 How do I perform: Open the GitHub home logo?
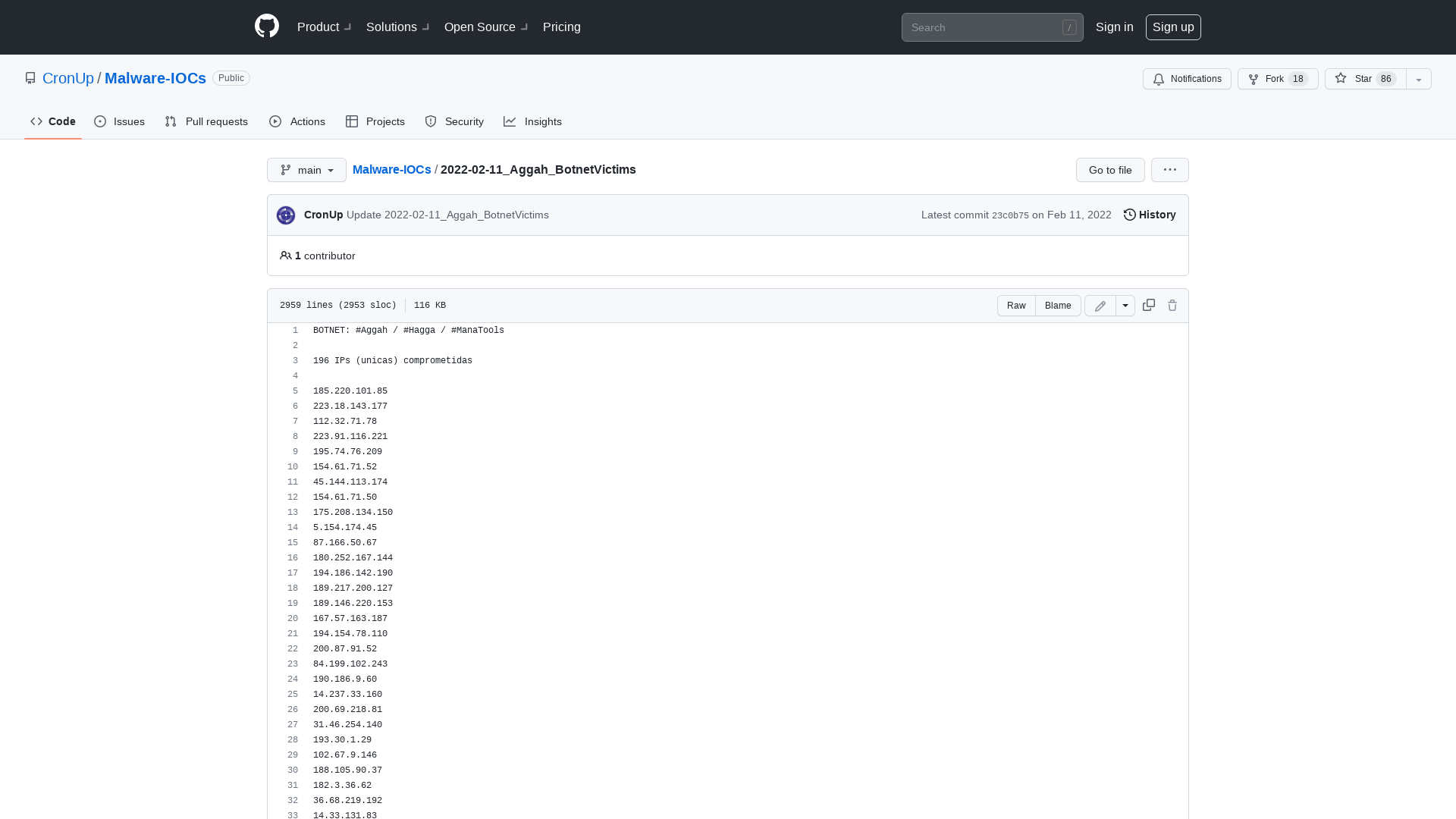click(267, 27)
